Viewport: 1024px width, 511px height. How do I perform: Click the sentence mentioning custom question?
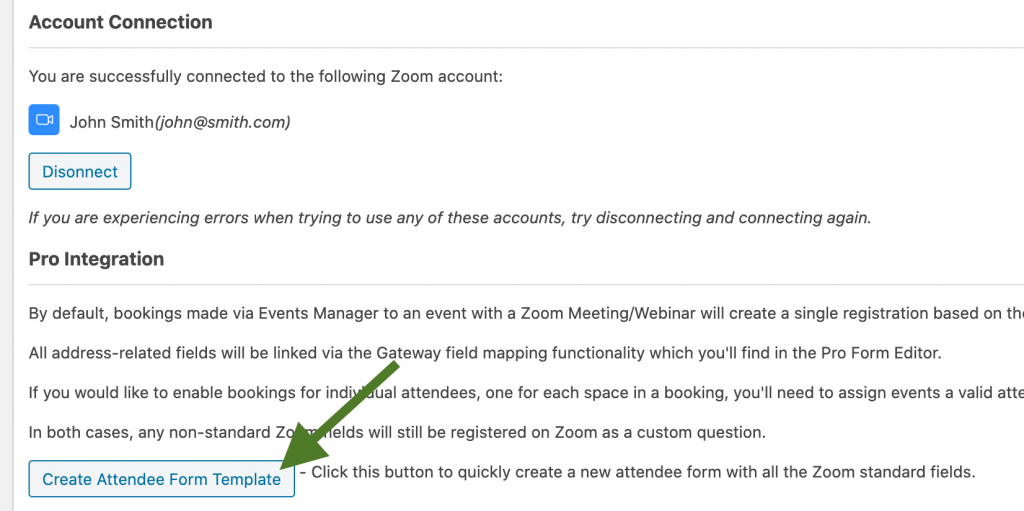point(397,433)
